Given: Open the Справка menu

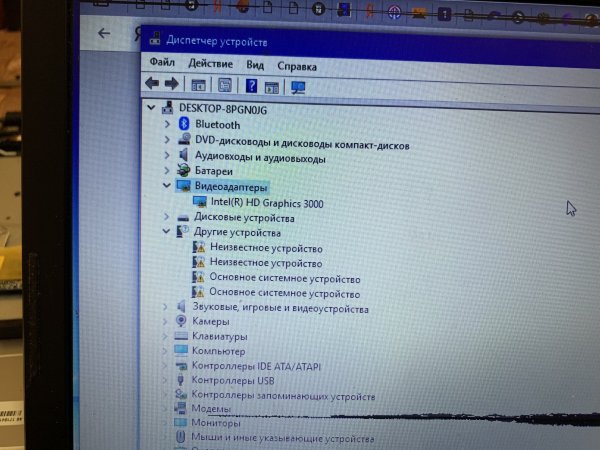Looking at the screenshot, I should click(297, 65).
